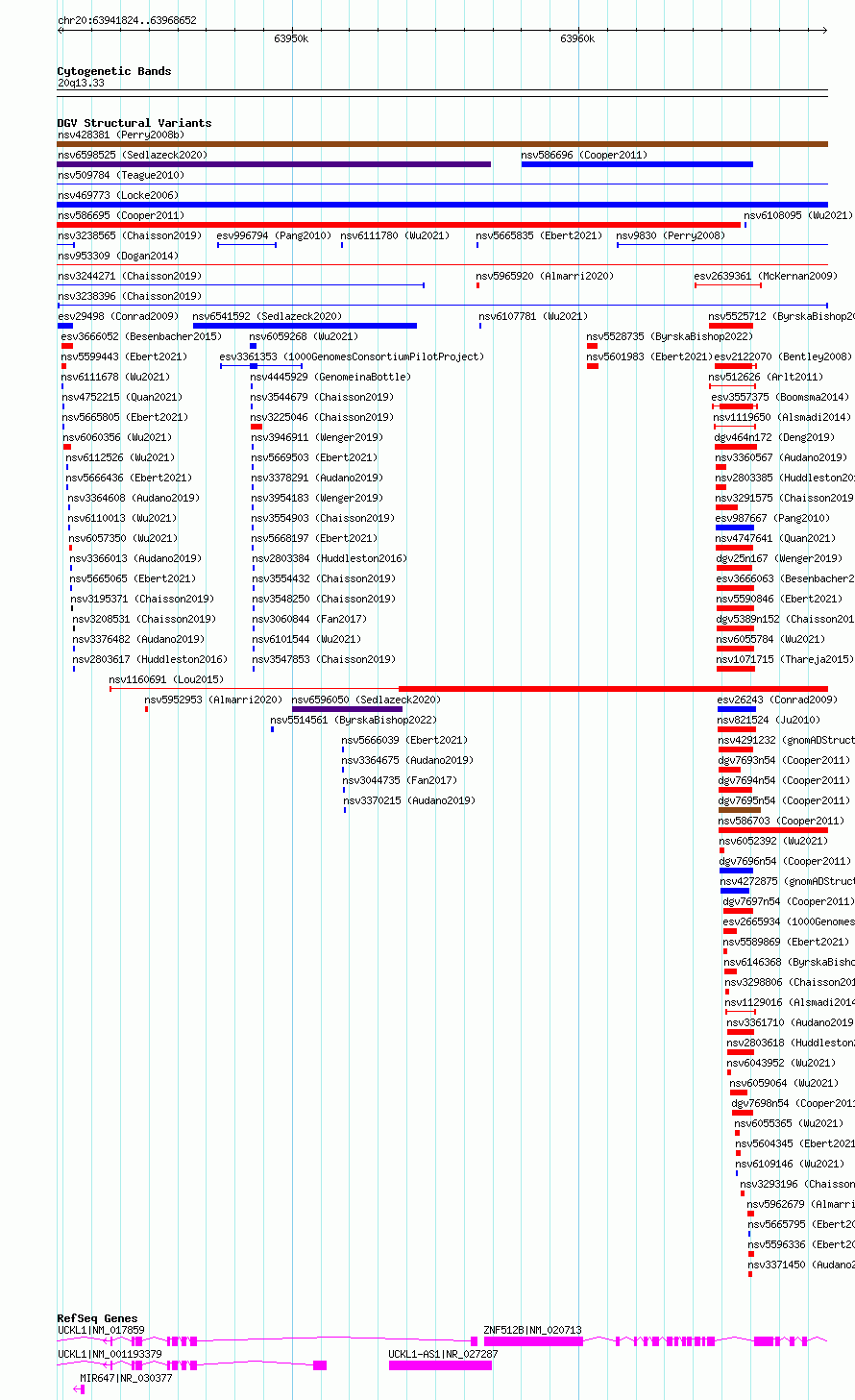Viewport: 855px width, 1400px height.
Task: Select nsv5528735 (ByrskaBishop2022) label
Action: (x=671, y=336)
